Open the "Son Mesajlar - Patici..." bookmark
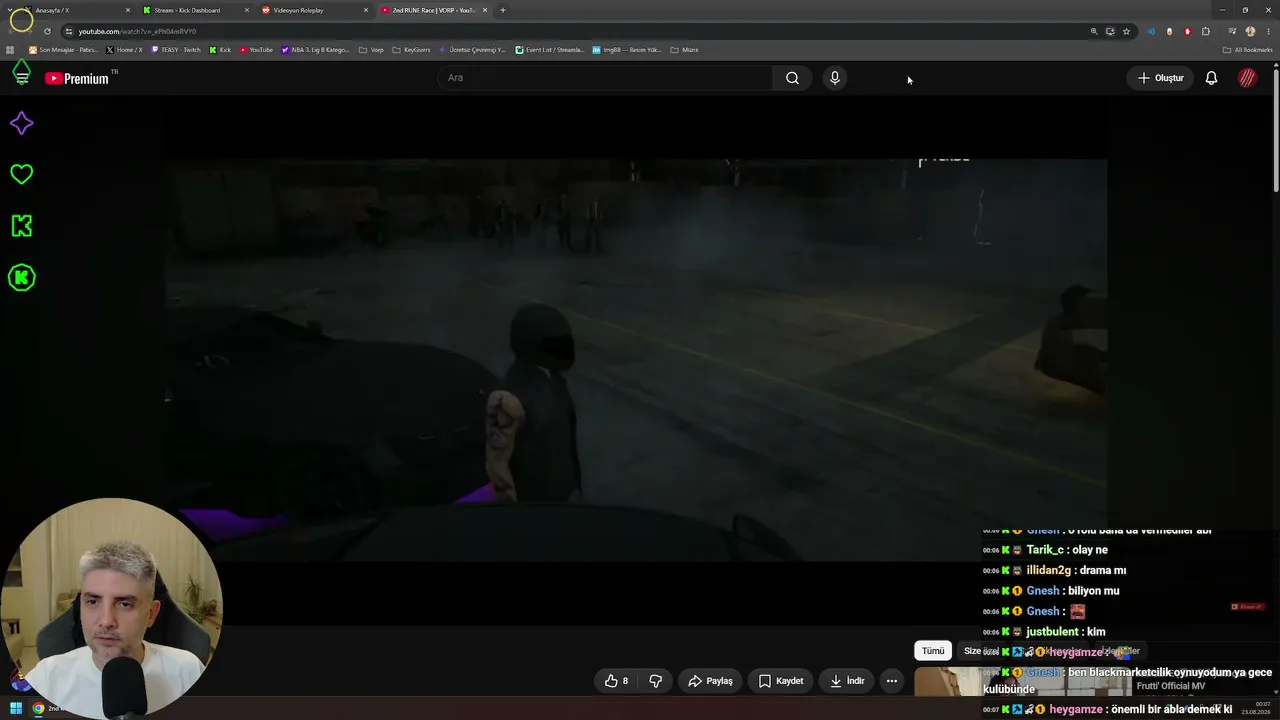This screenshot has width=1280, height=720. [x=63, y=50]
